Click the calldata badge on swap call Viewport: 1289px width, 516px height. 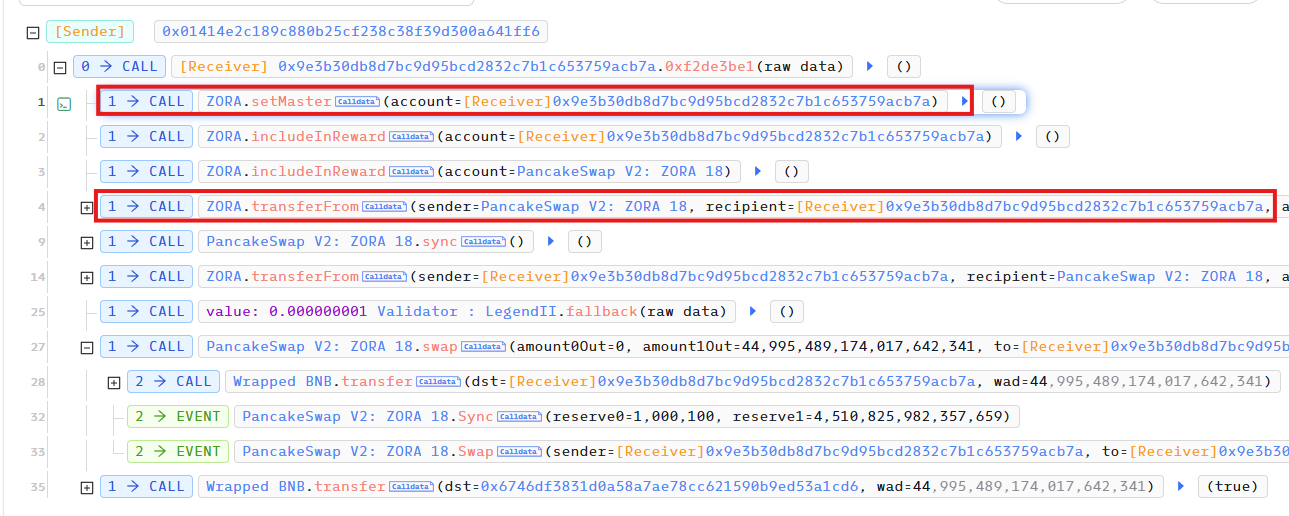tap(483, 346)
